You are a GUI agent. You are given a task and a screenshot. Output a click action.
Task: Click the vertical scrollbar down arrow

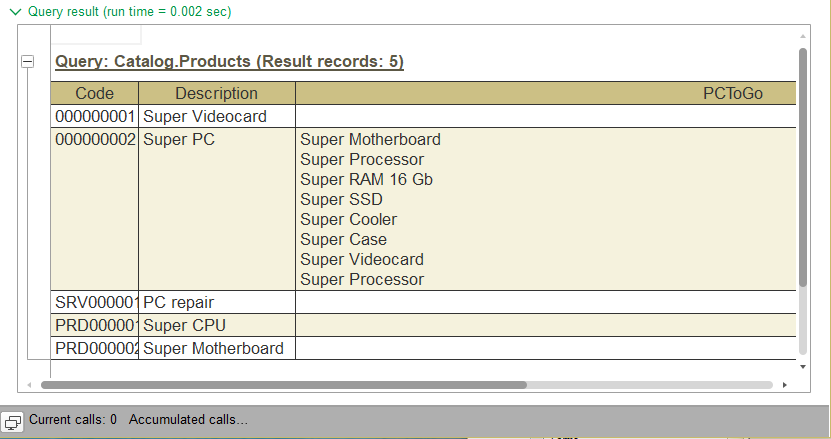coord(802,366)
